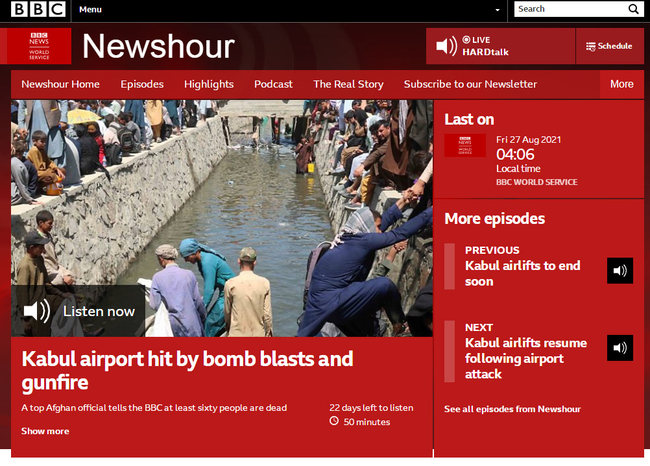Open the Schedule link
Image resolution: width=650 pixels, height=466 pixels.
point(615,46)
